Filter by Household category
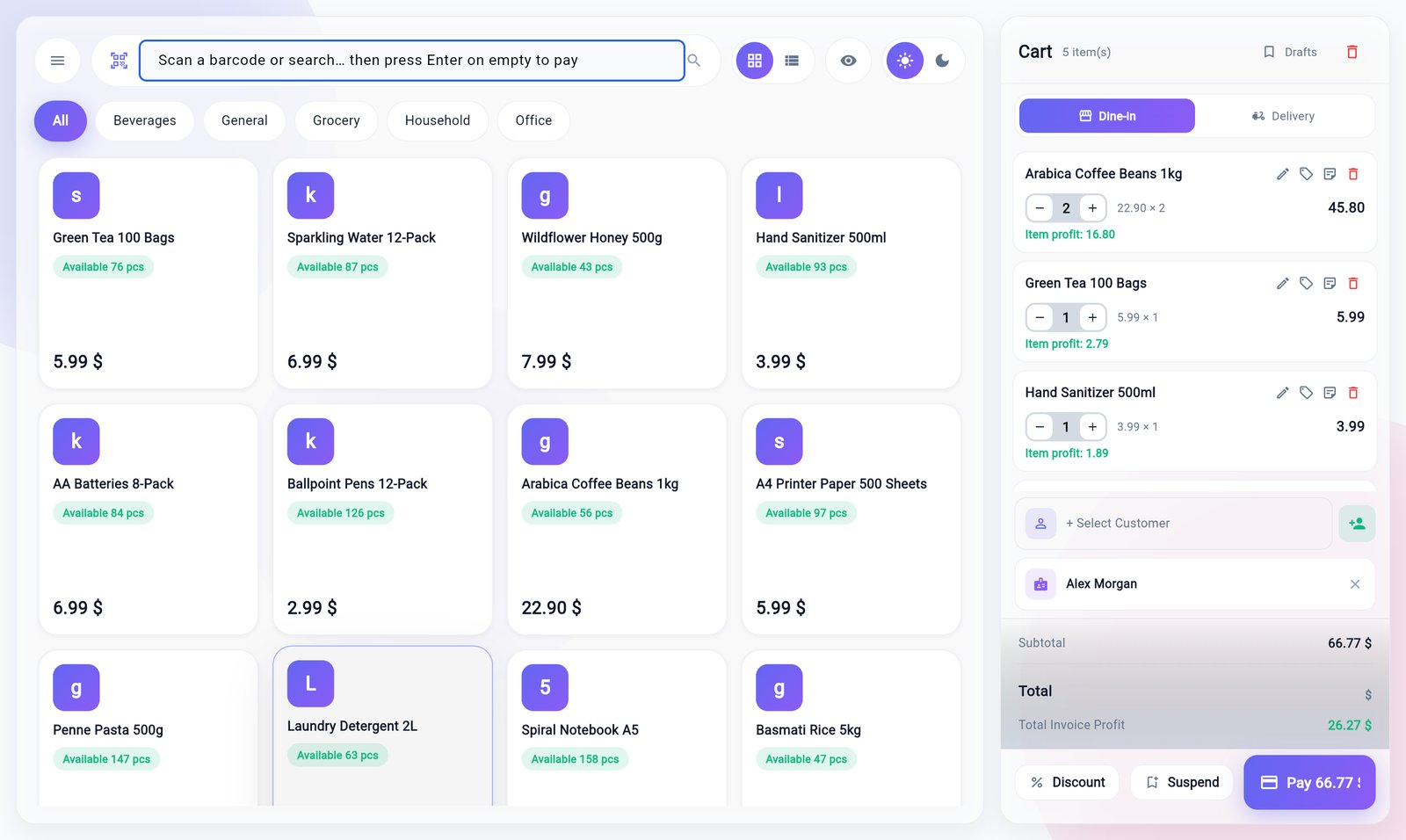The height and width of the screenshot is (840, 1406). [x=438, y=120]
